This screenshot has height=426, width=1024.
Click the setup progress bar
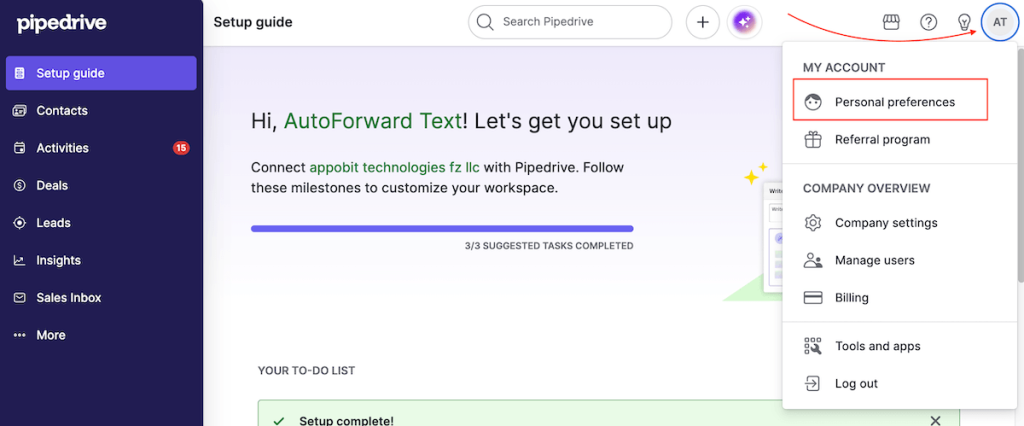coord(442,229)
